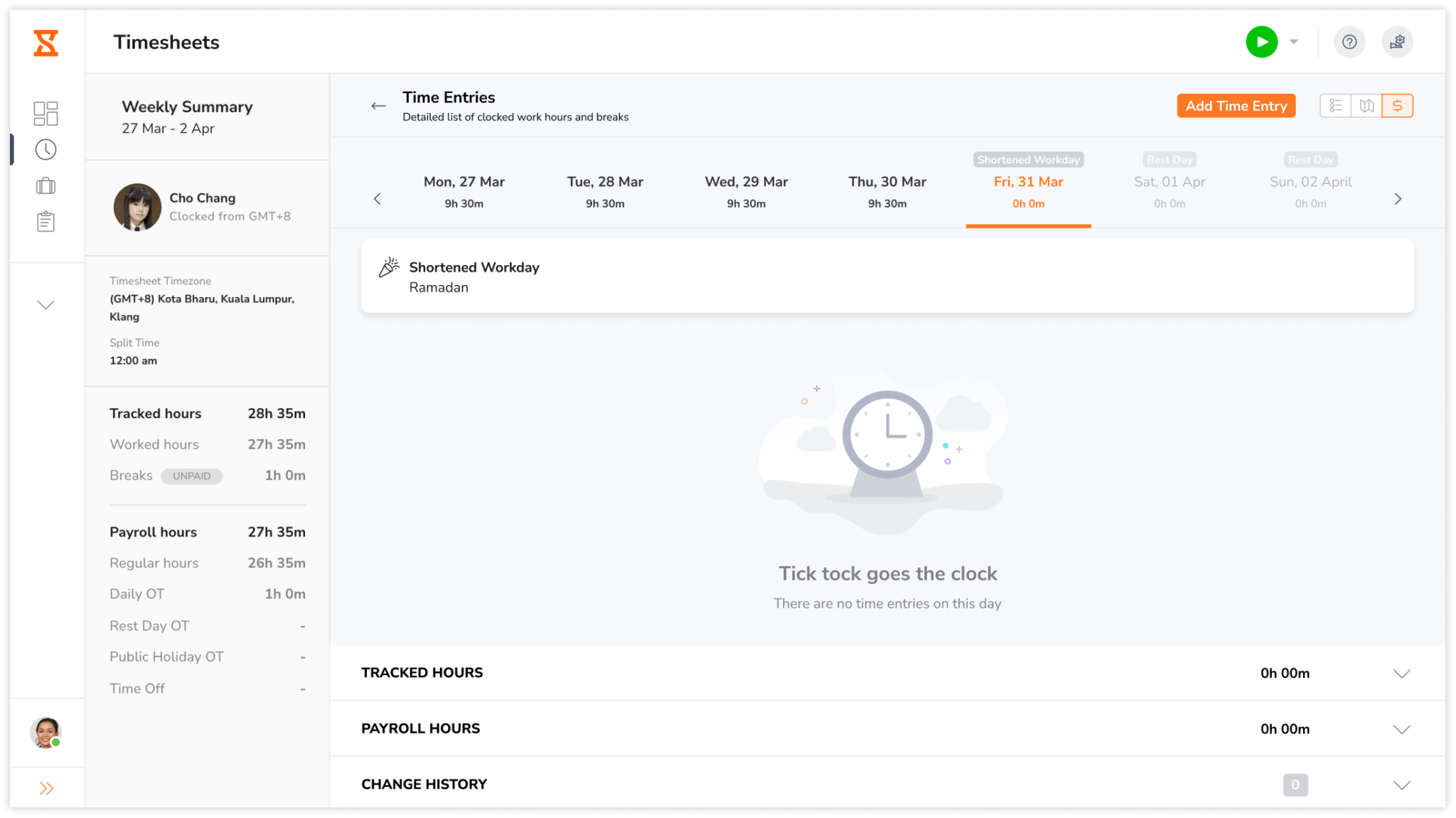Click the Jibble logo in top left corner

coord(45,42)
